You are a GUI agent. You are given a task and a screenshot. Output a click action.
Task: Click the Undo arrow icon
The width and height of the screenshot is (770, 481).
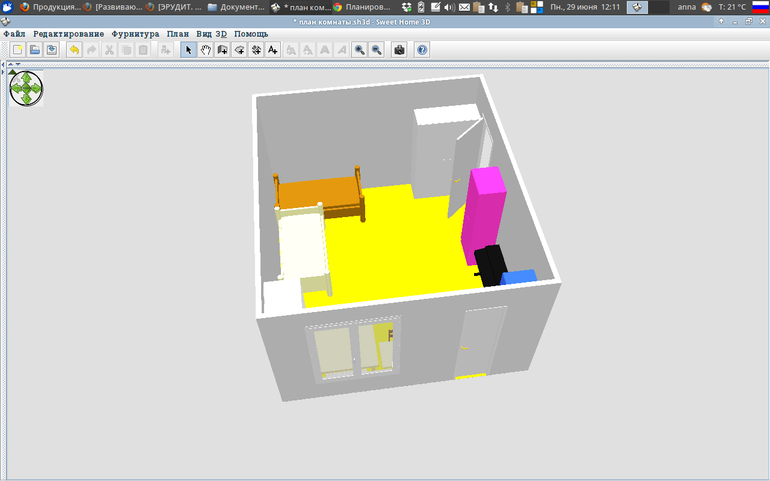[x=74, y=50]
